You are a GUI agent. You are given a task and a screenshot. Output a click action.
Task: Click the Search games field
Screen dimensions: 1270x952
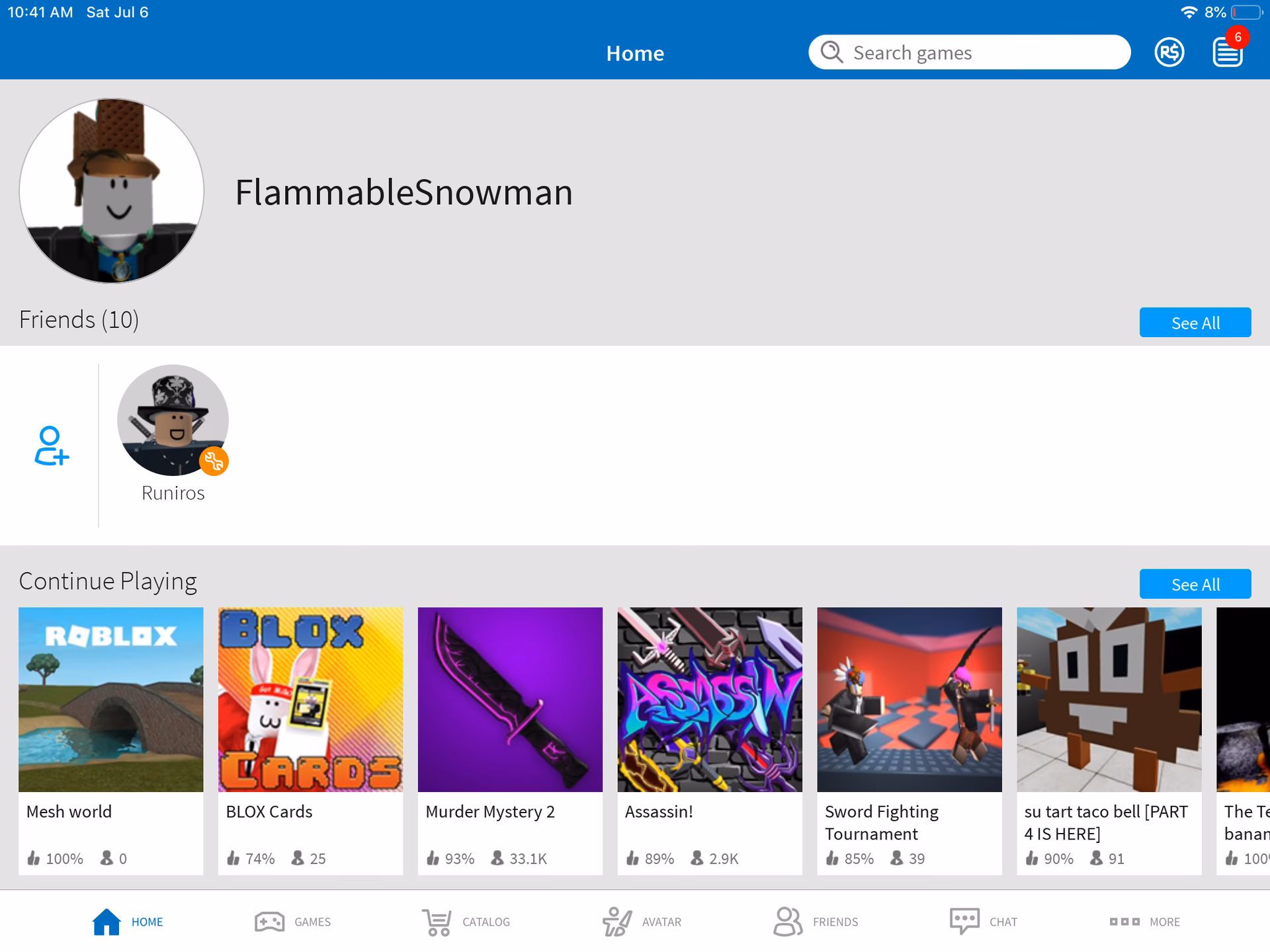(969, 52)
